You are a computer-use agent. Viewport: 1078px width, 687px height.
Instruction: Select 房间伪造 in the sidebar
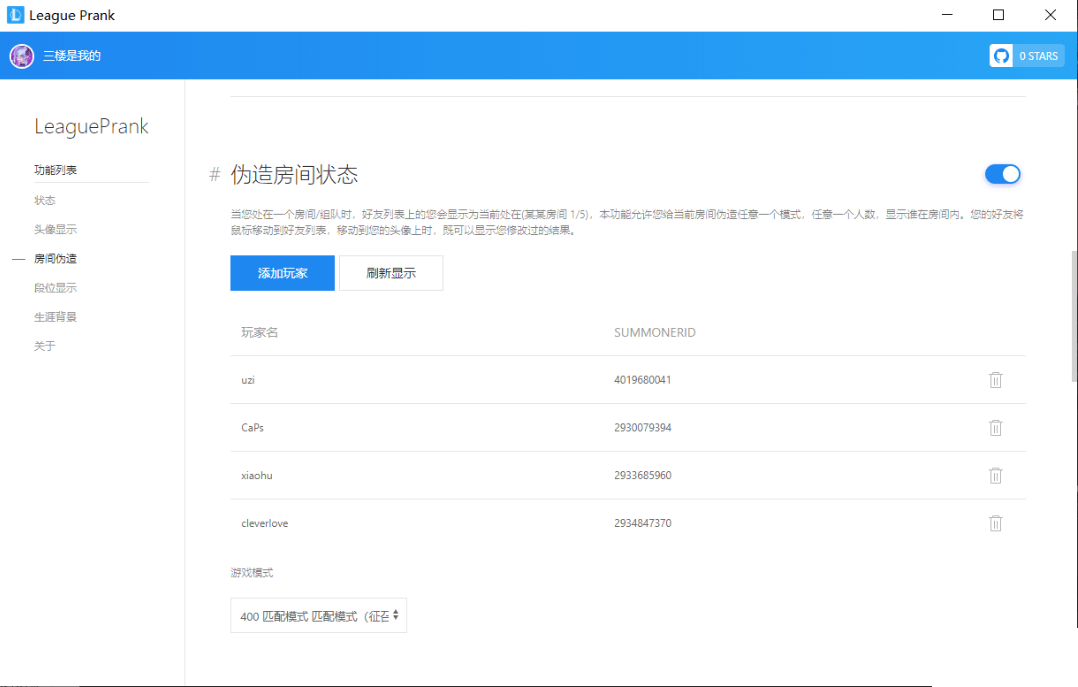click(56, 259)
